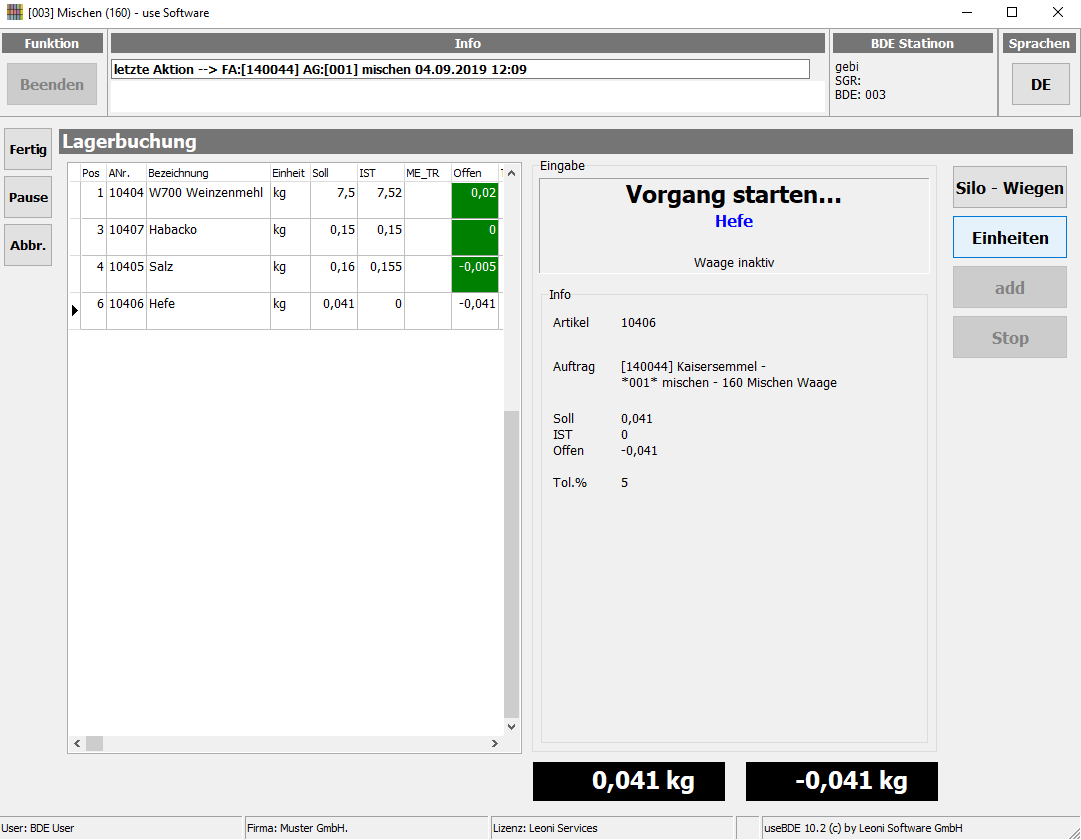This screenshot has height=840, width=1081.
Task: Choose the Einheiten button
Action: pos(1009,237)
